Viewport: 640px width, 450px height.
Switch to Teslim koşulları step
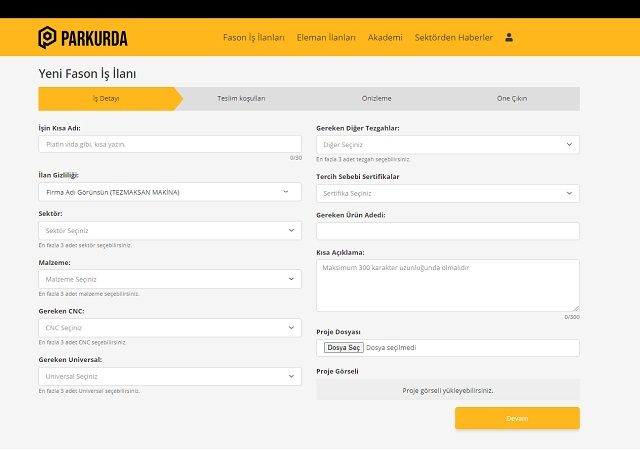(241, 99)
